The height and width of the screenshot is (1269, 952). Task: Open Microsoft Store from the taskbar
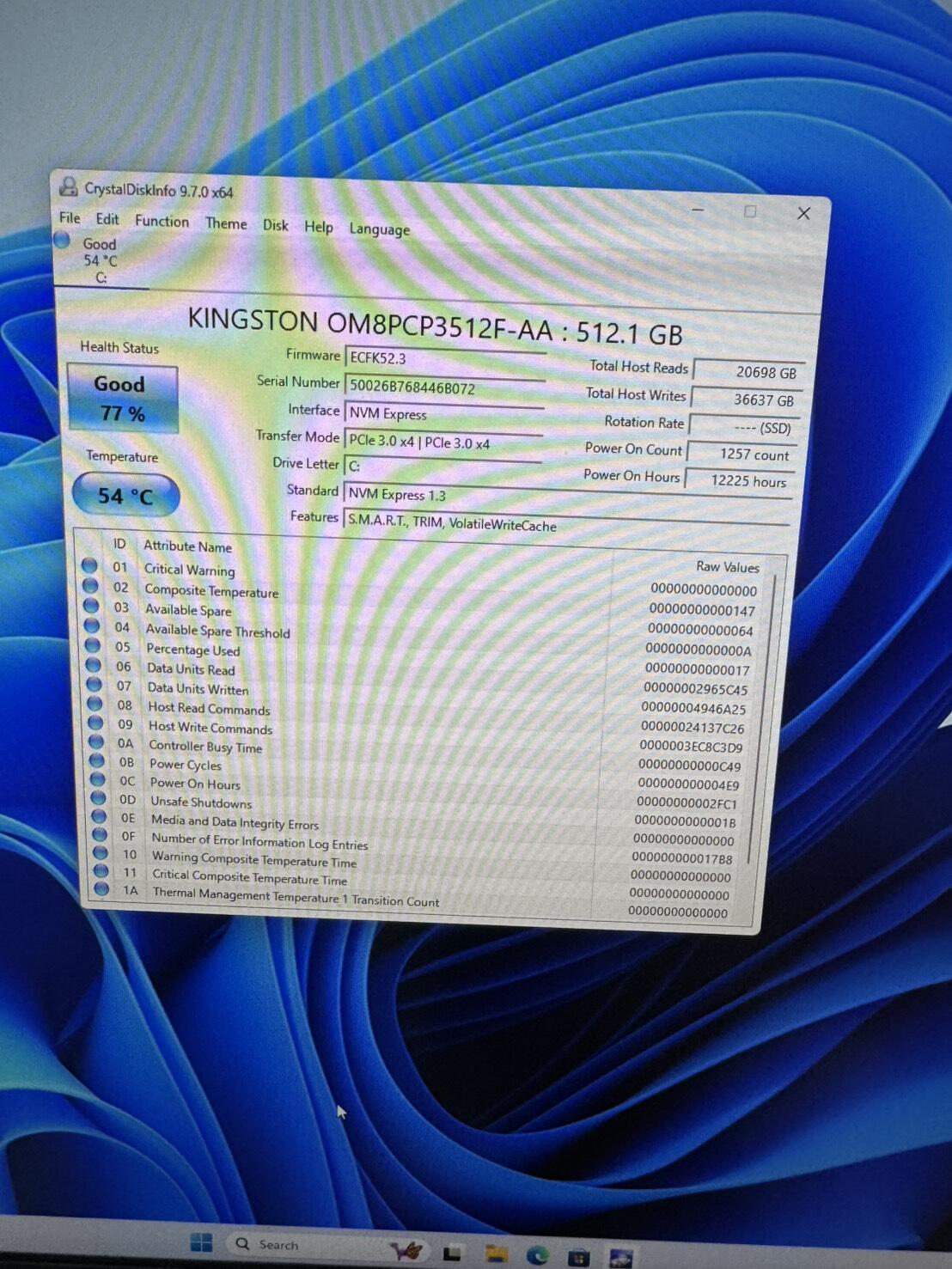579,1257
